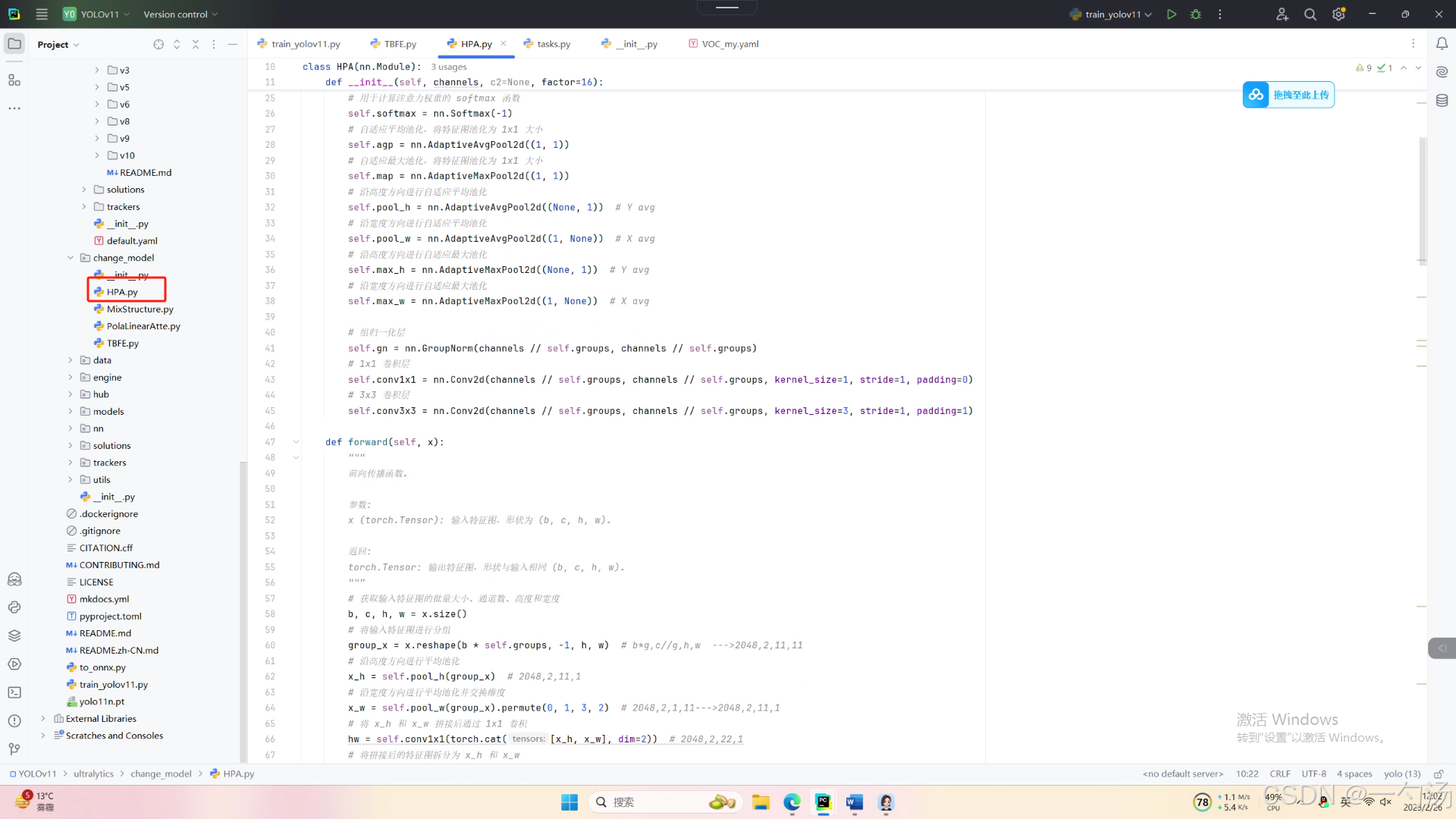The image size is (1456, 819).
Task: Click the yolo (13) interpreter selector
Action: 1401,774
